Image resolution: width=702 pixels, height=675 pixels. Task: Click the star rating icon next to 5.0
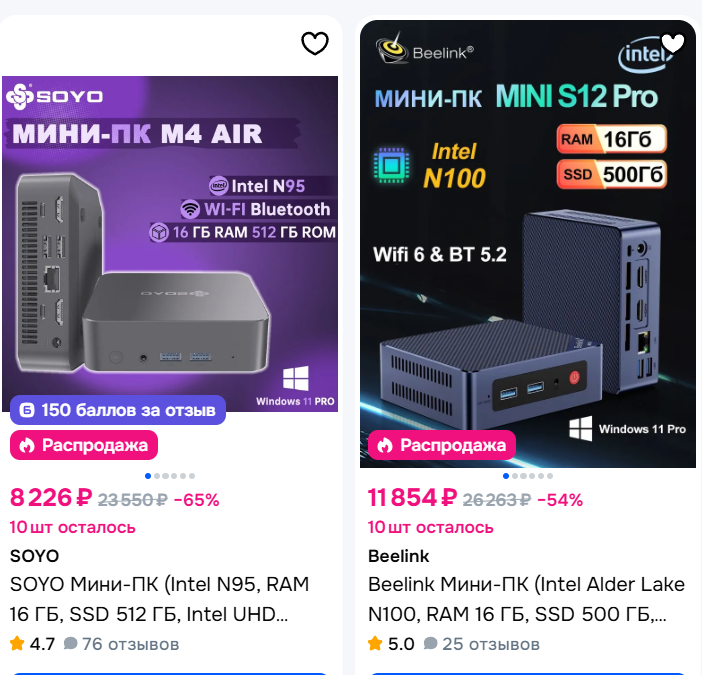[375, 644]
